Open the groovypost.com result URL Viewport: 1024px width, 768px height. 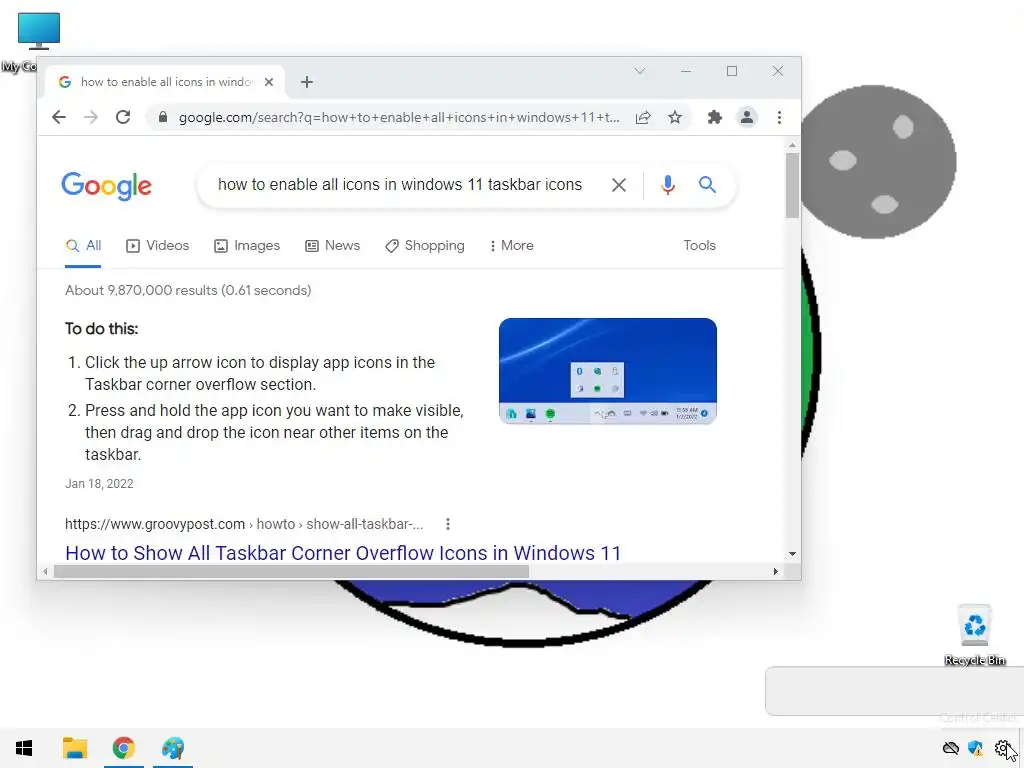[244, 524]
